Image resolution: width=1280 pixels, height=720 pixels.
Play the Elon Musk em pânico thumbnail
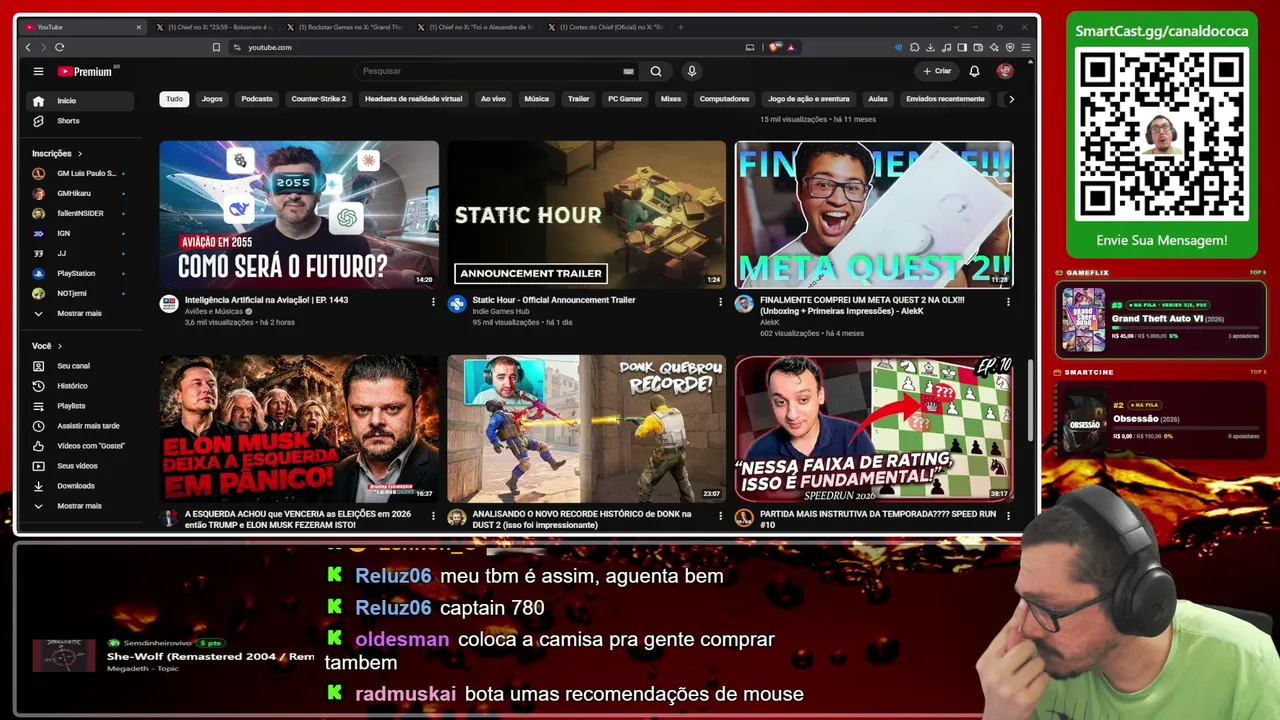pyautogui.click(x=299, y=428)
